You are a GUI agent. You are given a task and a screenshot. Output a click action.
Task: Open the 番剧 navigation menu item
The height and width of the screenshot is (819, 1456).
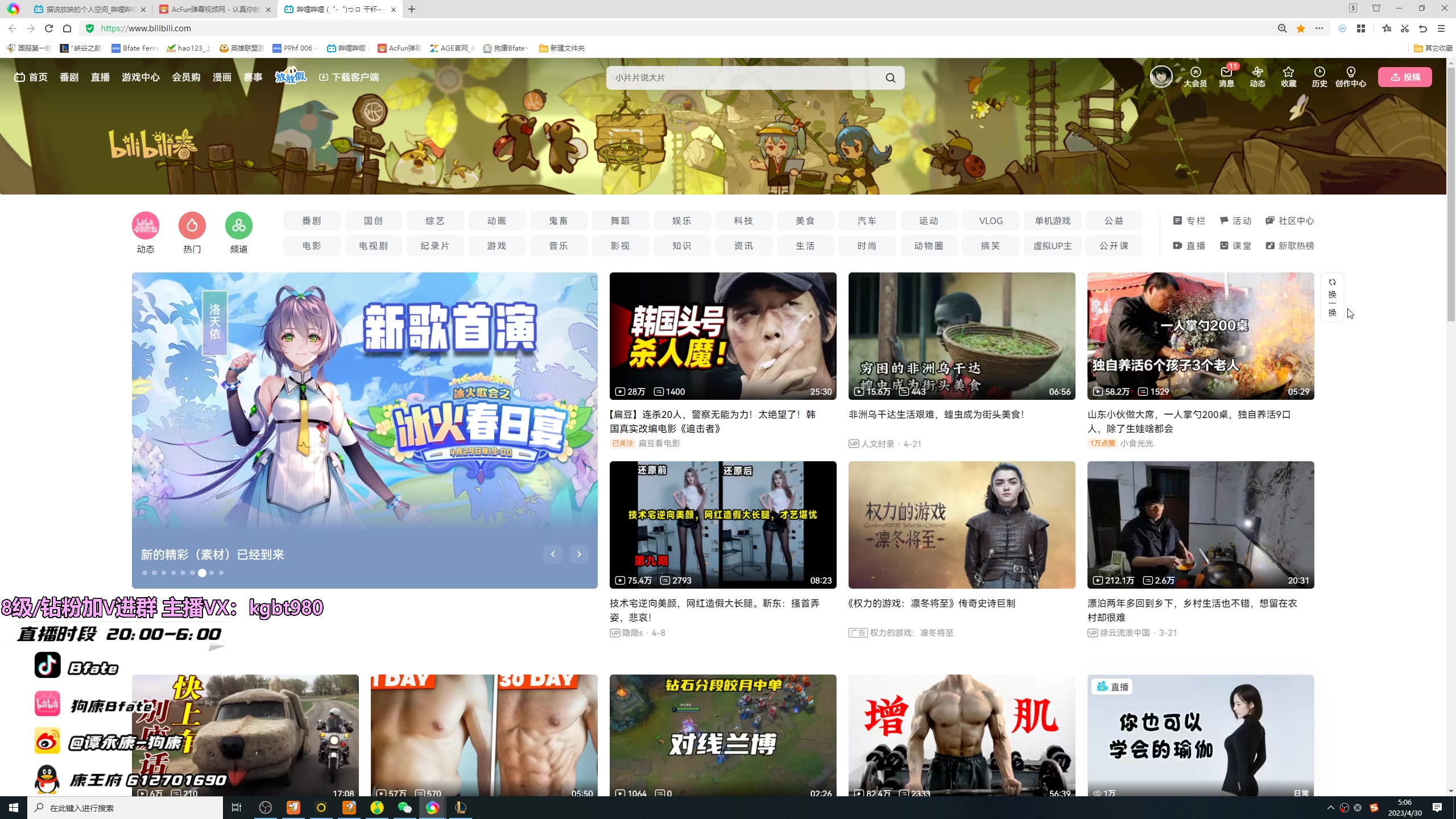coord(69,77)
